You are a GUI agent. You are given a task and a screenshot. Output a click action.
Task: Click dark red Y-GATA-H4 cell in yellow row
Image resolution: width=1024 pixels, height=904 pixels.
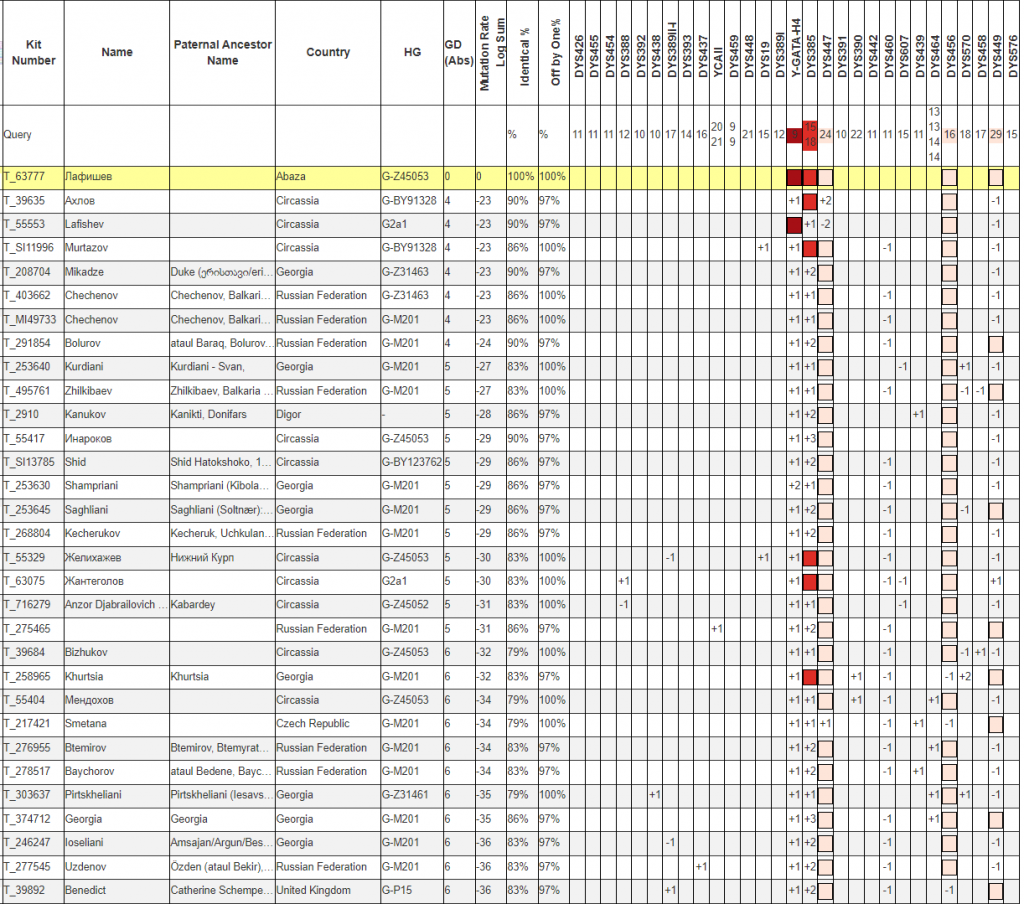[795, 178]
